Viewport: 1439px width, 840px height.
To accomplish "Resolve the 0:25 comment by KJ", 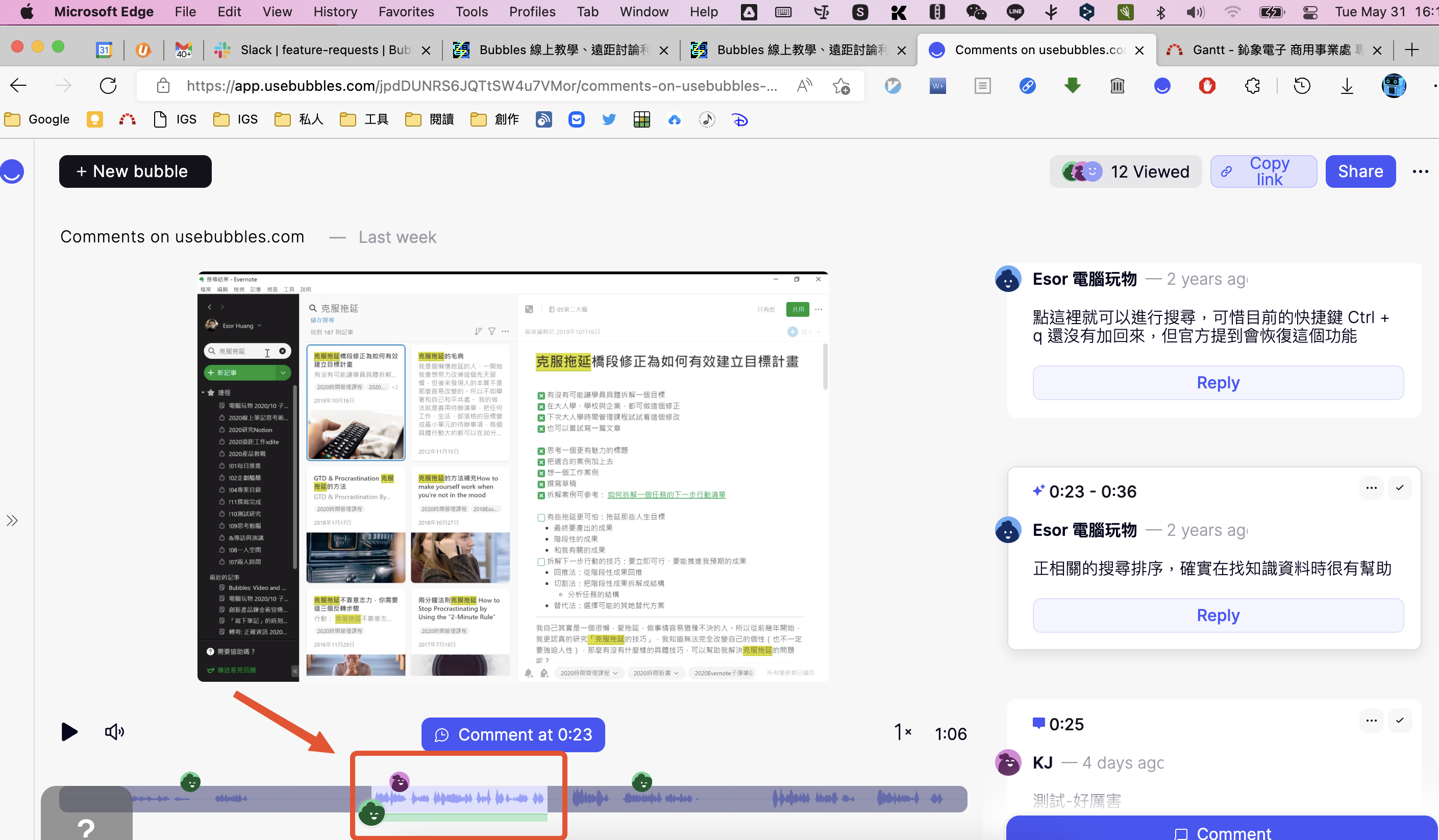I will (1400, 721).
